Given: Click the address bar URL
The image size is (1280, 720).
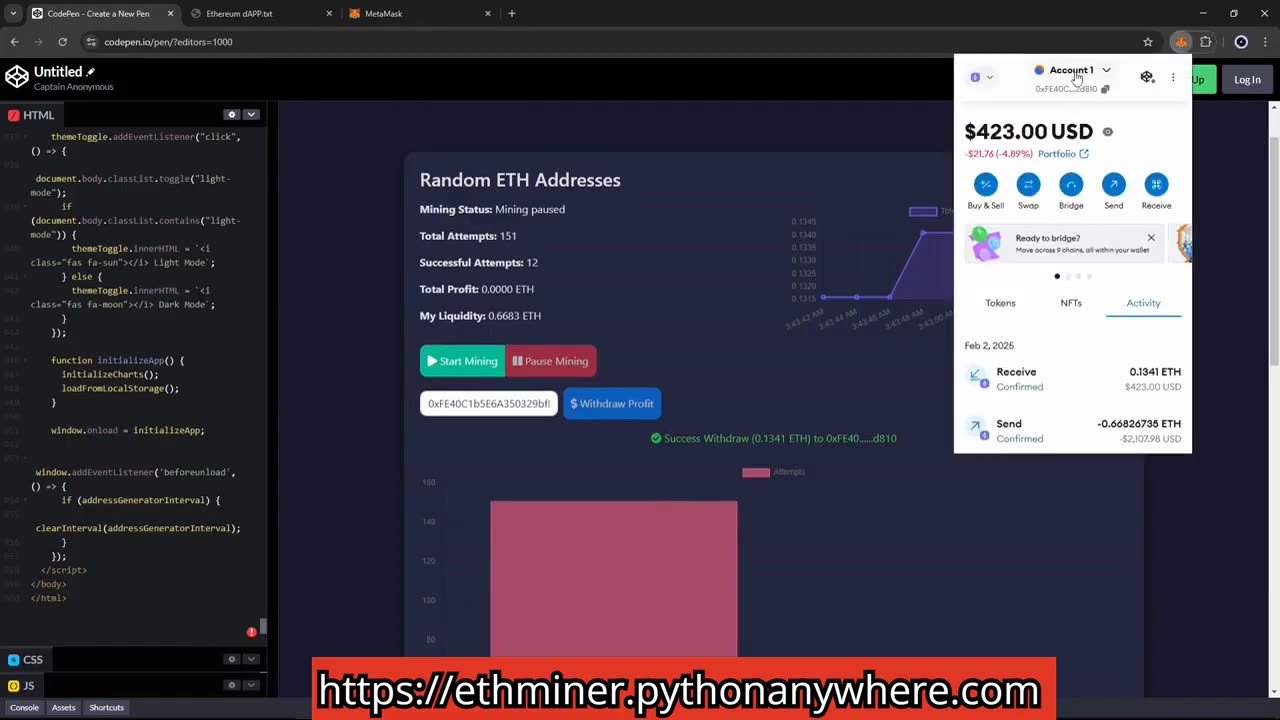Looking at the screenshot, I should point(168,42).
